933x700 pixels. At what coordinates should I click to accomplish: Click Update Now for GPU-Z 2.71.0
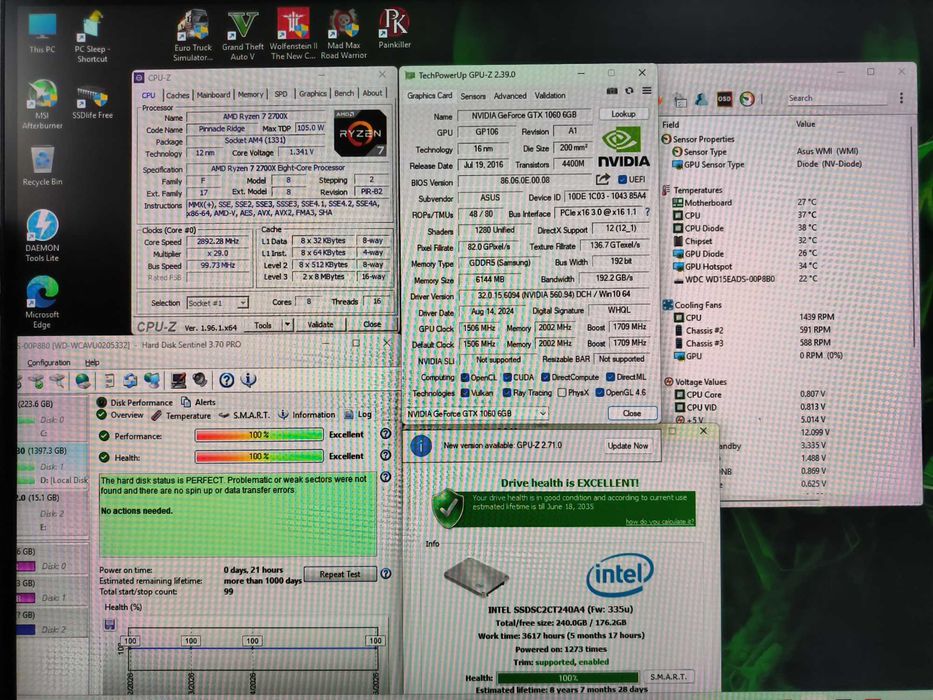[x=627, y=446]
